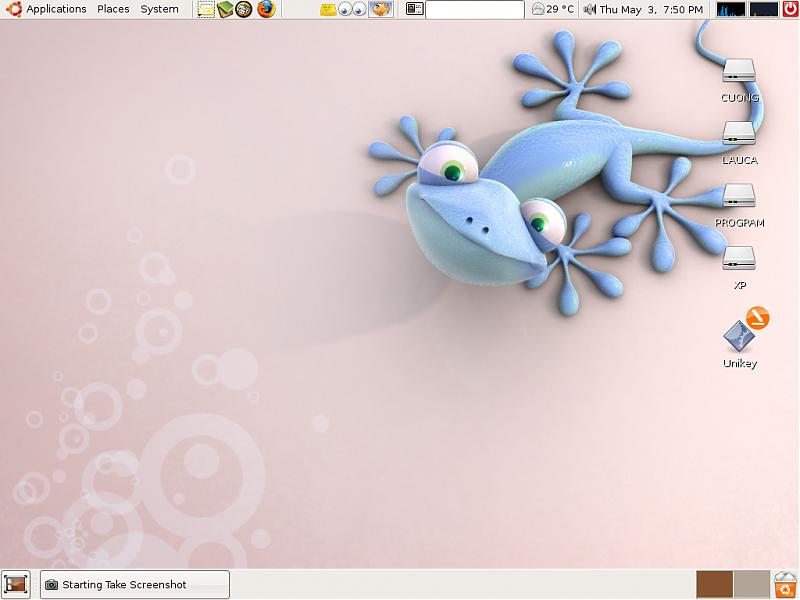Expand the calendar from the clock
The height and width of the screenshot is (600, 800).
(x=650, y=9)
